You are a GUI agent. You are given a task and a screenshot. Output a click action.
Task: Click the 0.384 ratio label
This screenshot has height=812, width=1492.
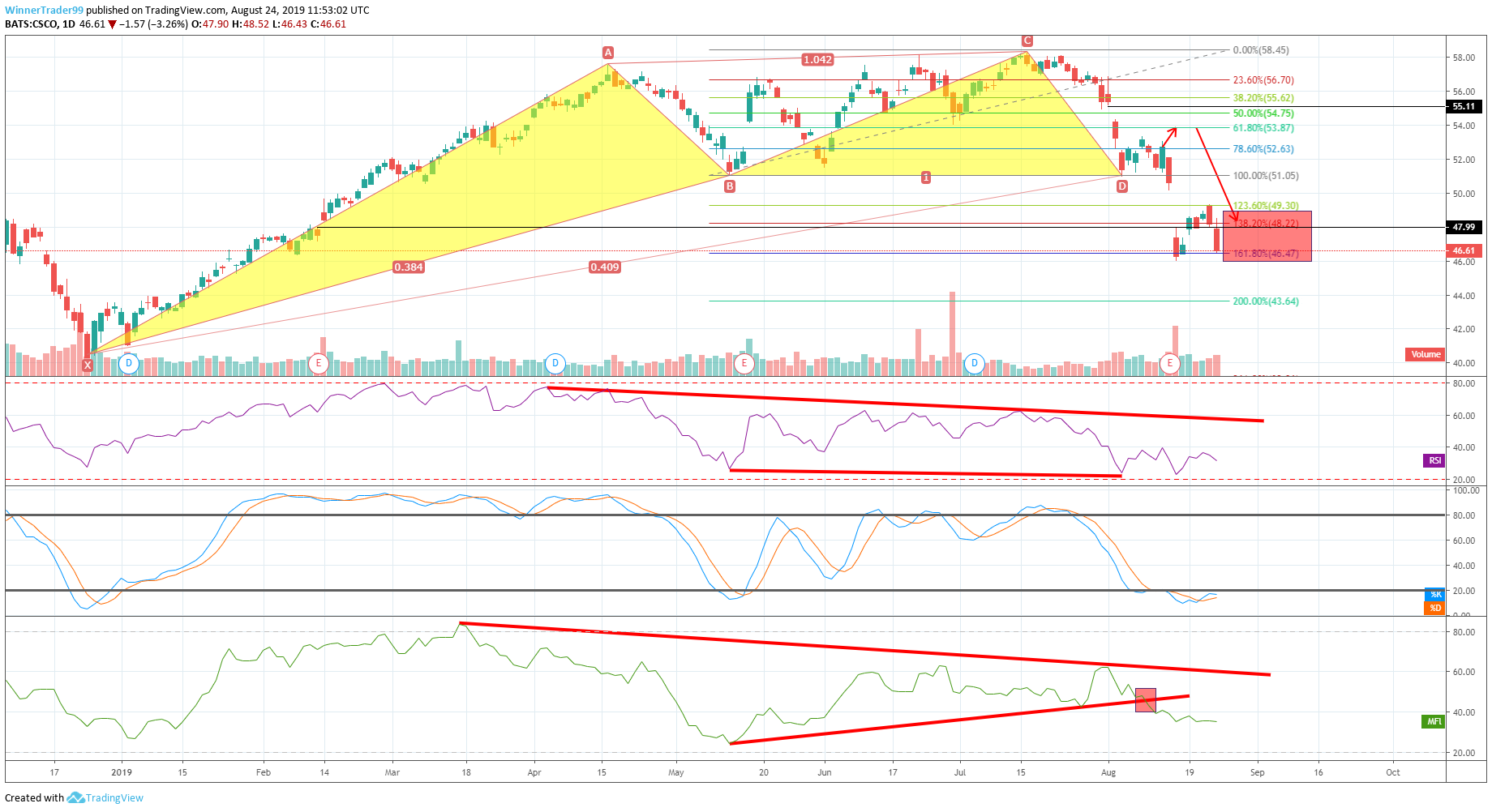click(409, 267)
